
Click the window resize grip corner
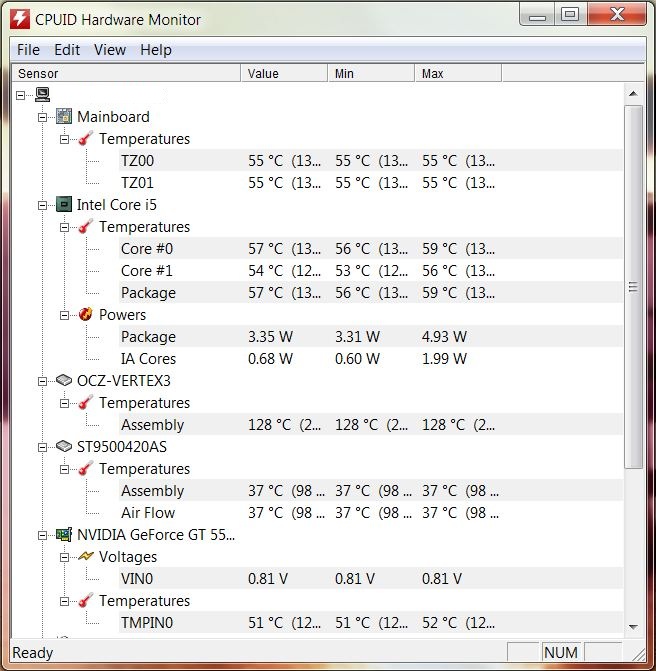[x=639, y=654]
